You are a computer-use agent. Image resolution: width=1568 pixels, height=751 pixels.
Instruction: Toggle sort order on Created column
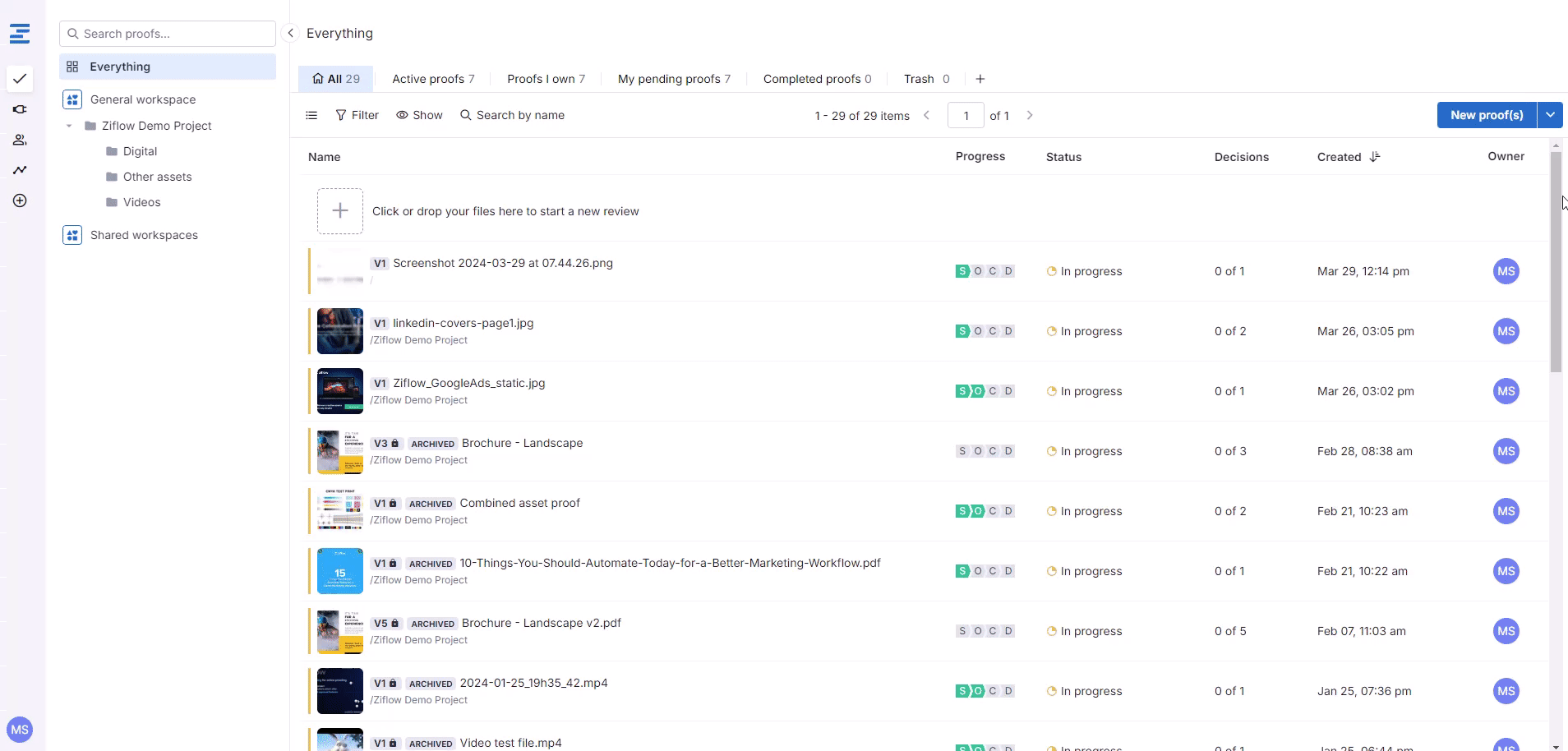pos(1375,157)
